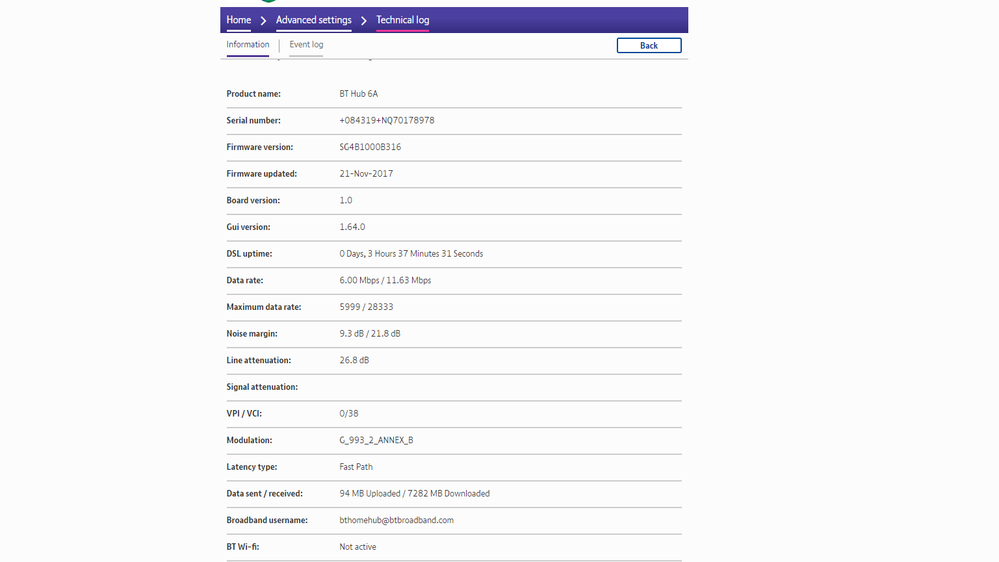Click the Serial number label
999x562 pixels.
(253, 120)
